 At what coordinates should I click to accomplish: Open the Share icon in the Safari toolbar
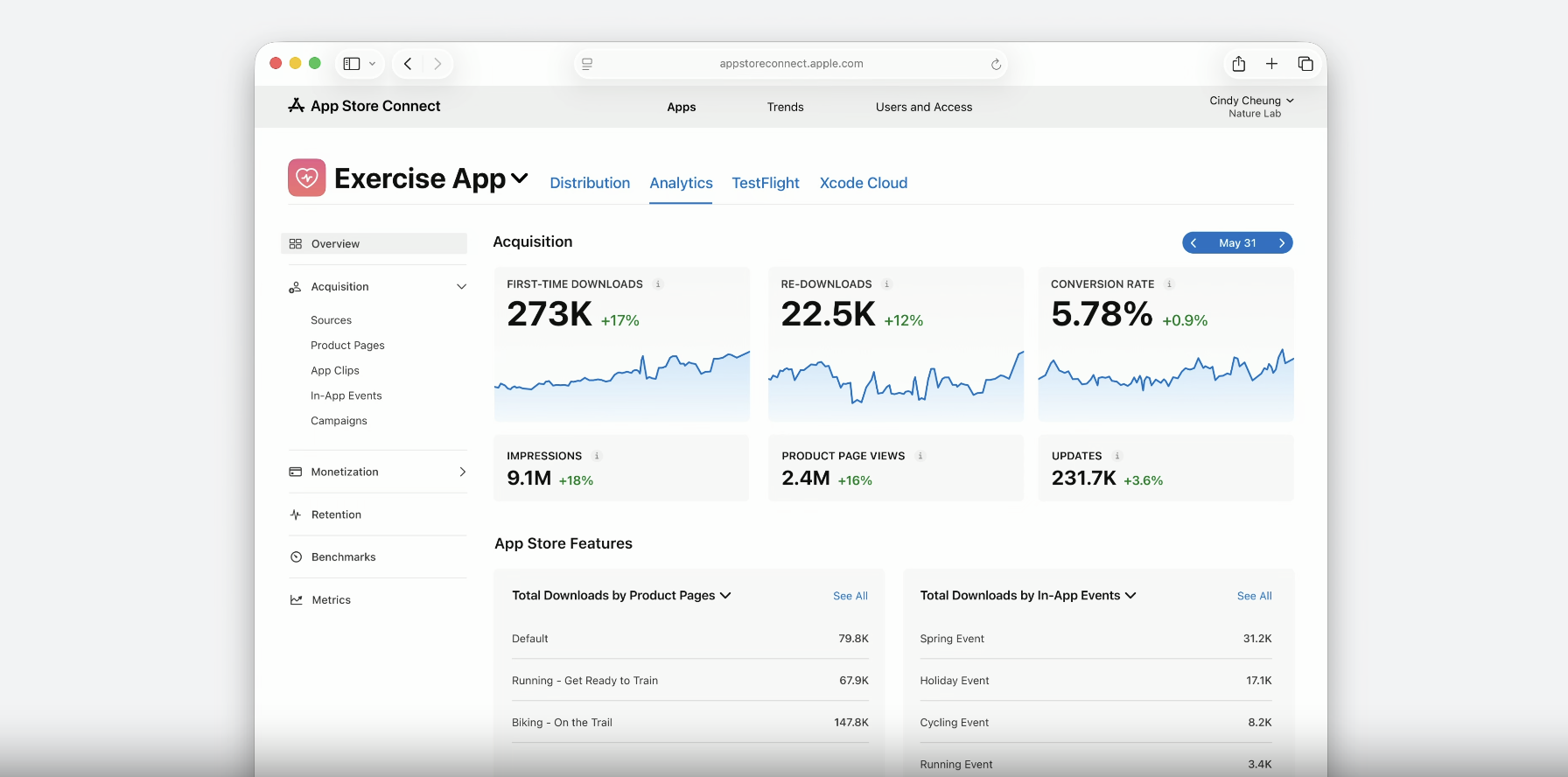[1239, 64]
